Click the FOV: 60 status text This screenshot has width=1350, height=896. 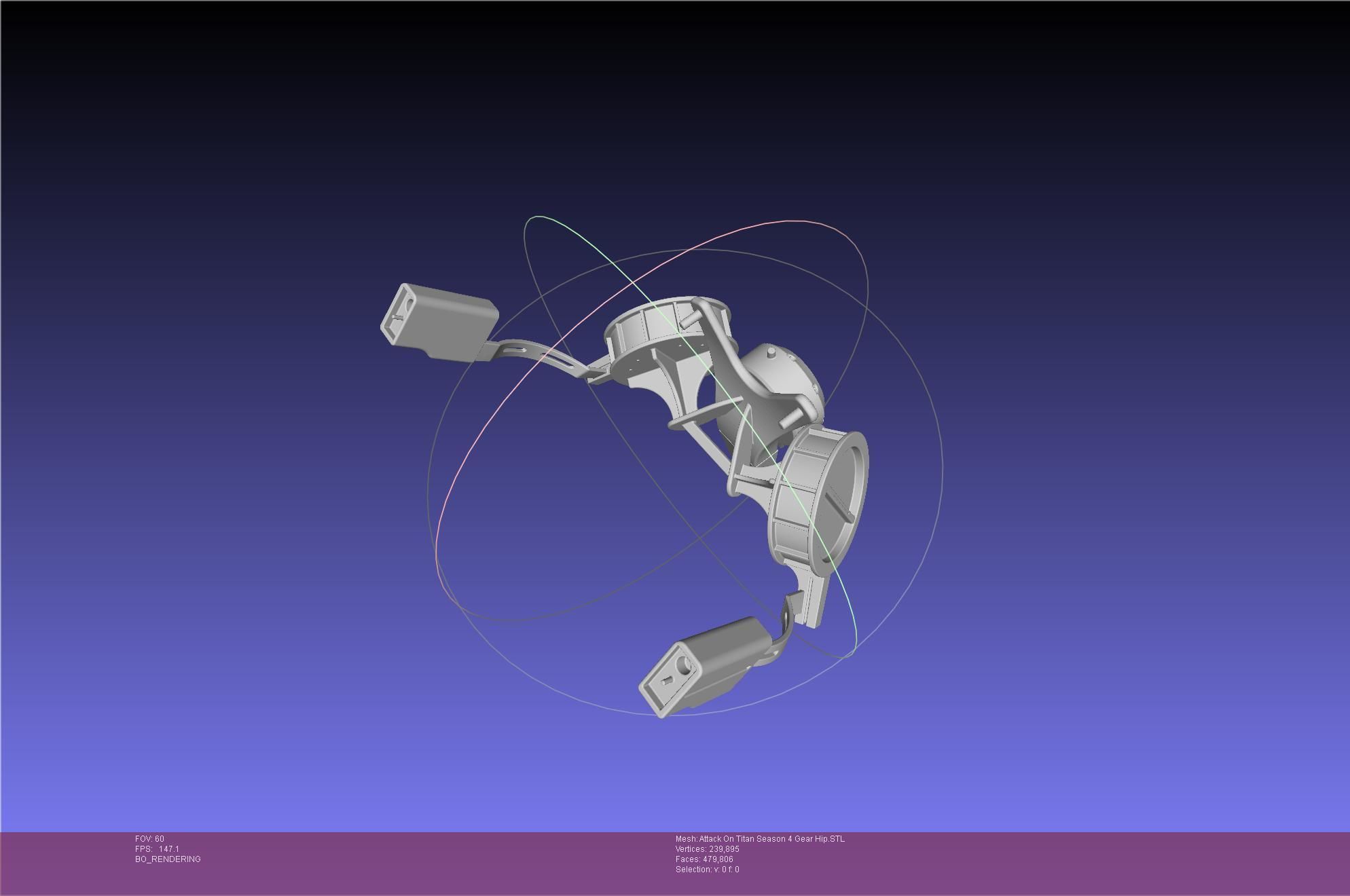tap(149, 839)
